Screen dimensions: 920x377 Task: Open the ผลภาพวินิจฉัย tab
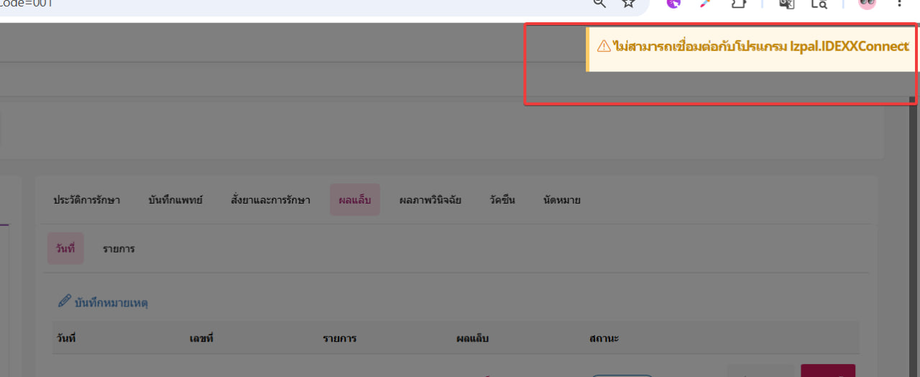tap(430, 200)
